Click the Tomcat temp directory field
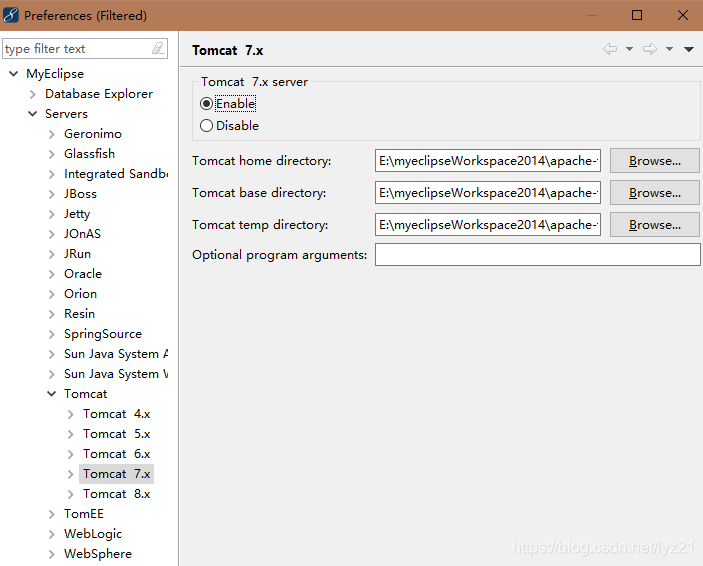The height and width of the screenshot is (566, 703). pyautogui.click(x=488, y=224)
